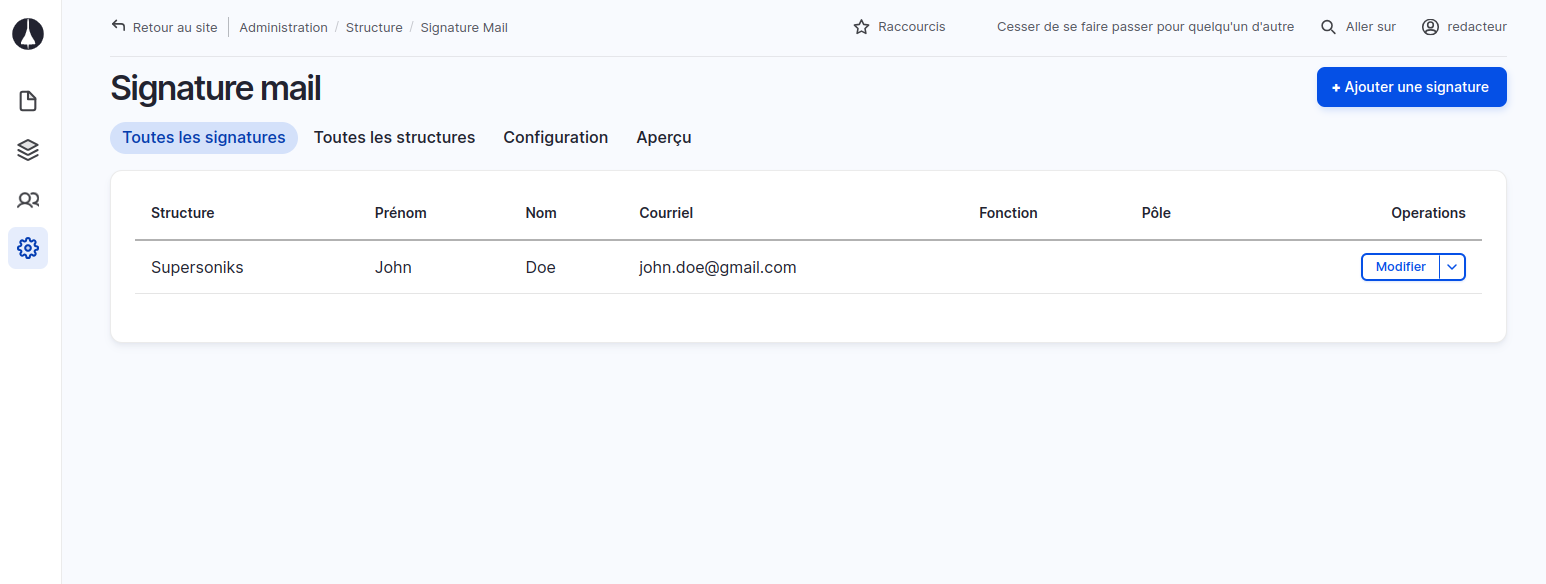Open Structure breadcrumb link
This screenshot has width=1546, height=584.
(x=374, y=27)
